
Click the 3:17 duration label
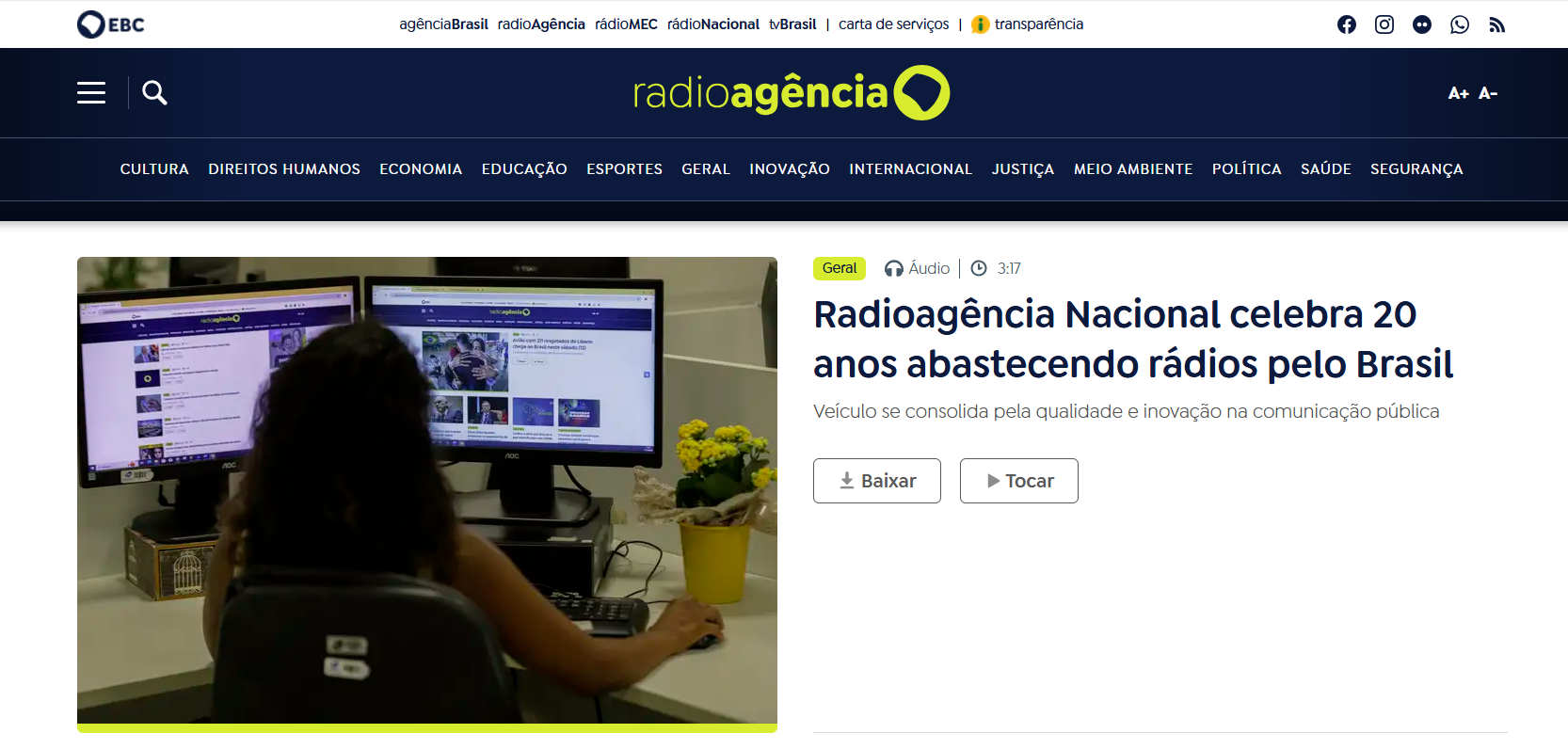[996, 268]
